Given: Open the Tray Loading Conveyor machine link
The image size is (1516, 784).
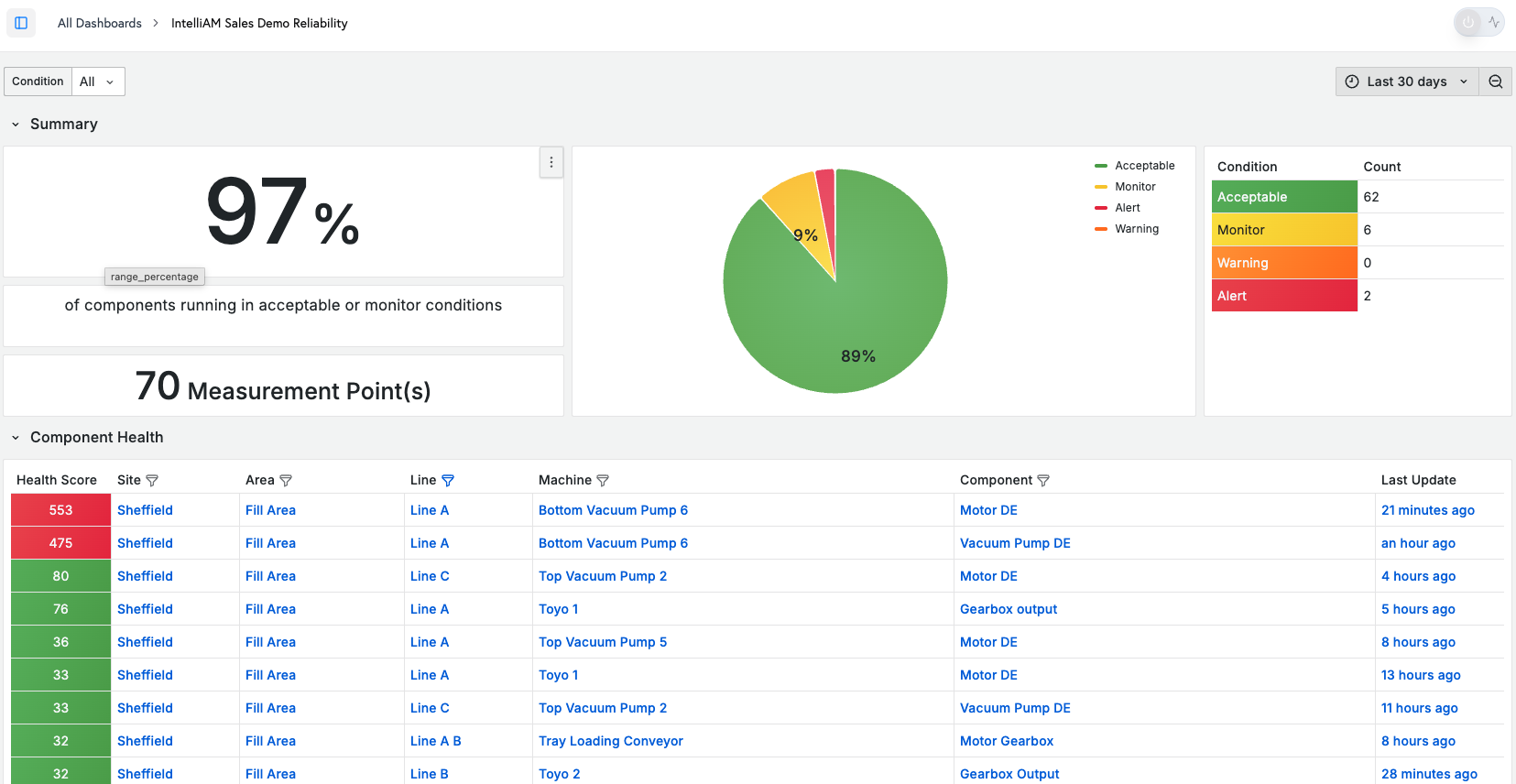Looking at the screenshot, I should pos(611,741).
